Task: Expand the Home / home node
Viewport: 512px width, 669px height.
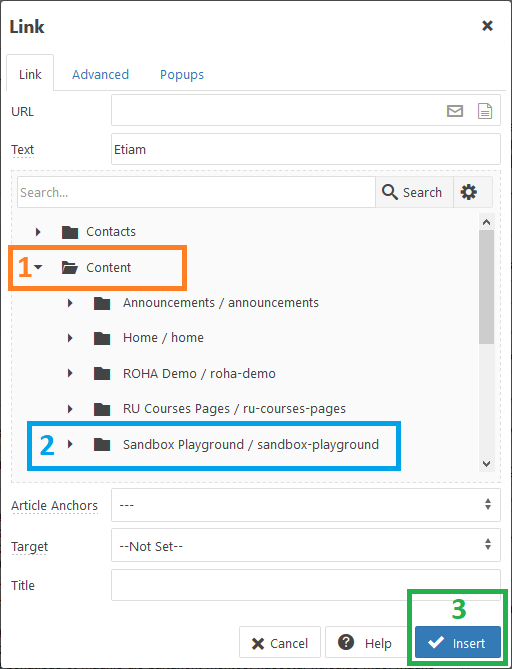Action: (x=70, y=338)
